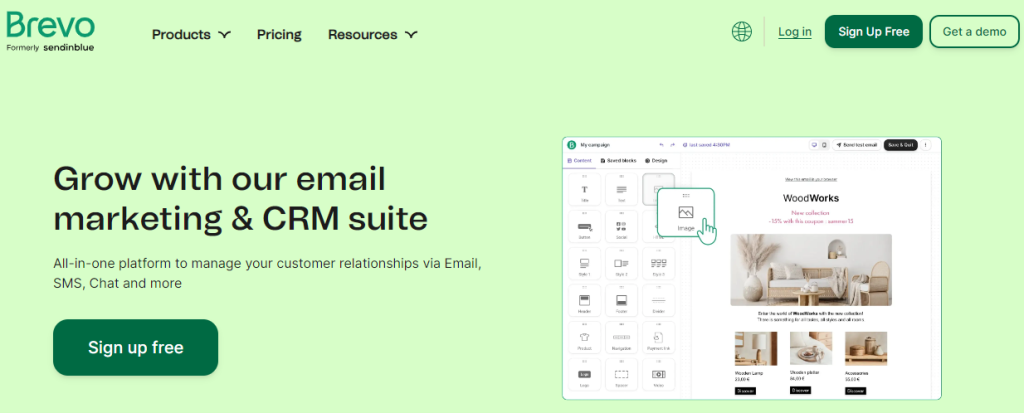The image size is (1024, 413).
Task: Select the Divider content block
Action: tap(658, 301)
